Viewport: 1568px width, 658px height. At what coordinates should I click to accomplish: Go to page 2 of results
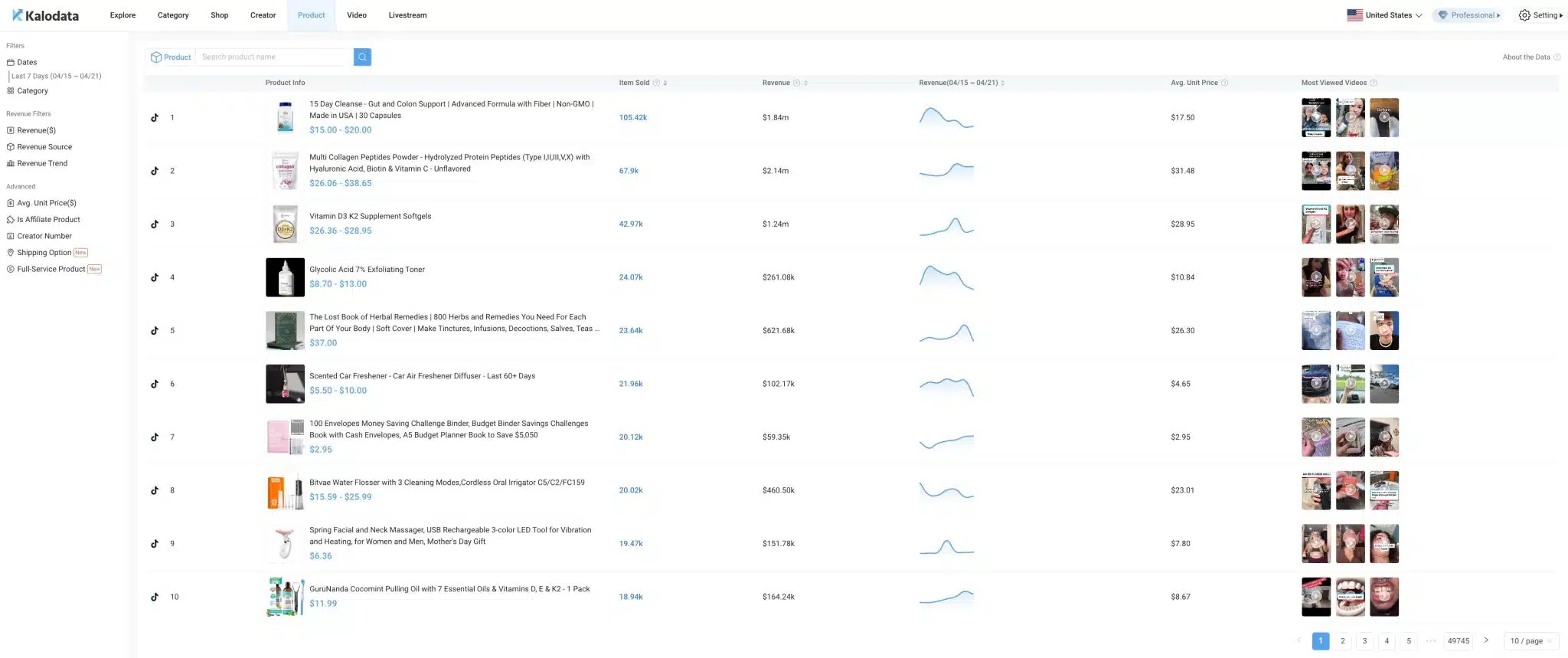[x=1342, y=641]
